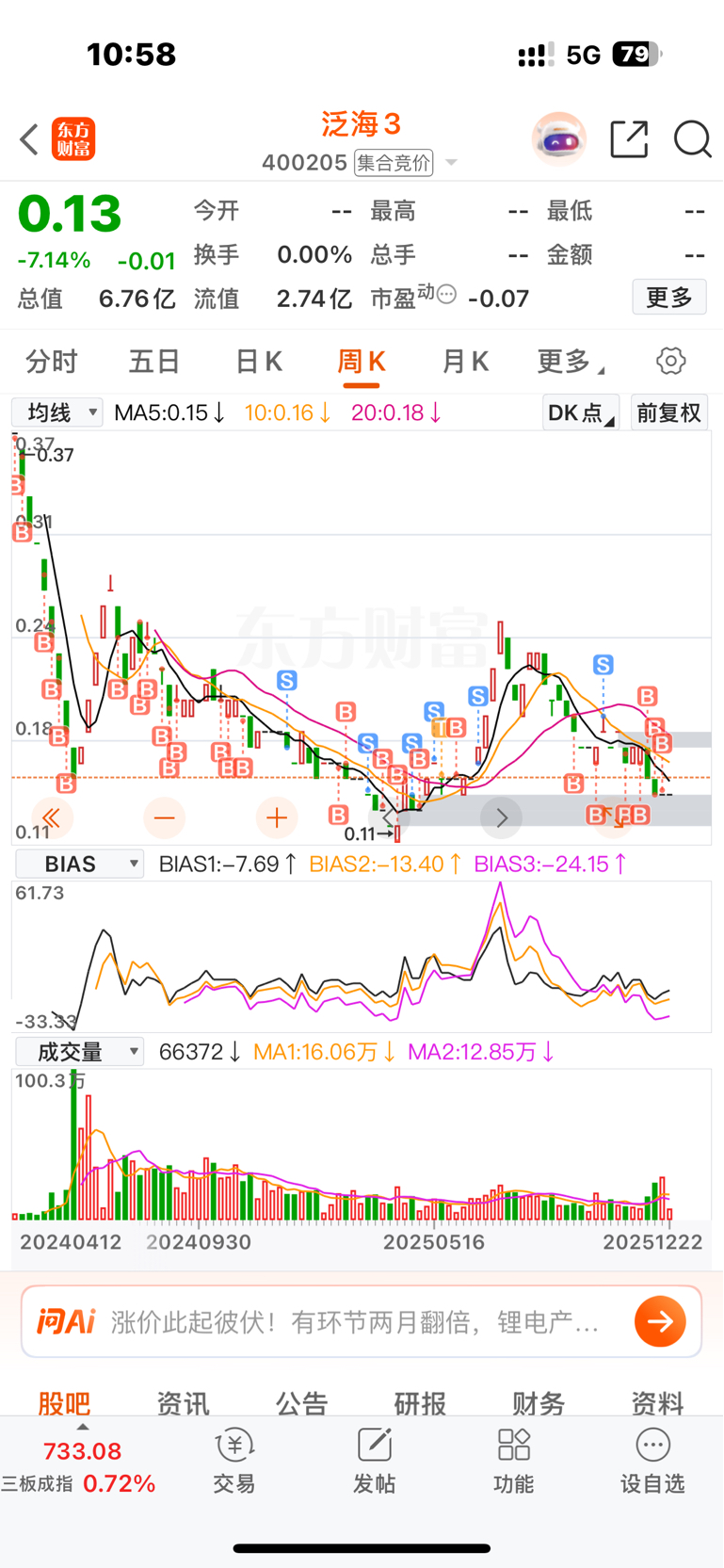Tap the 流值 2.74亿 value
Screen dimensions: 724x1568
(314, 299)
